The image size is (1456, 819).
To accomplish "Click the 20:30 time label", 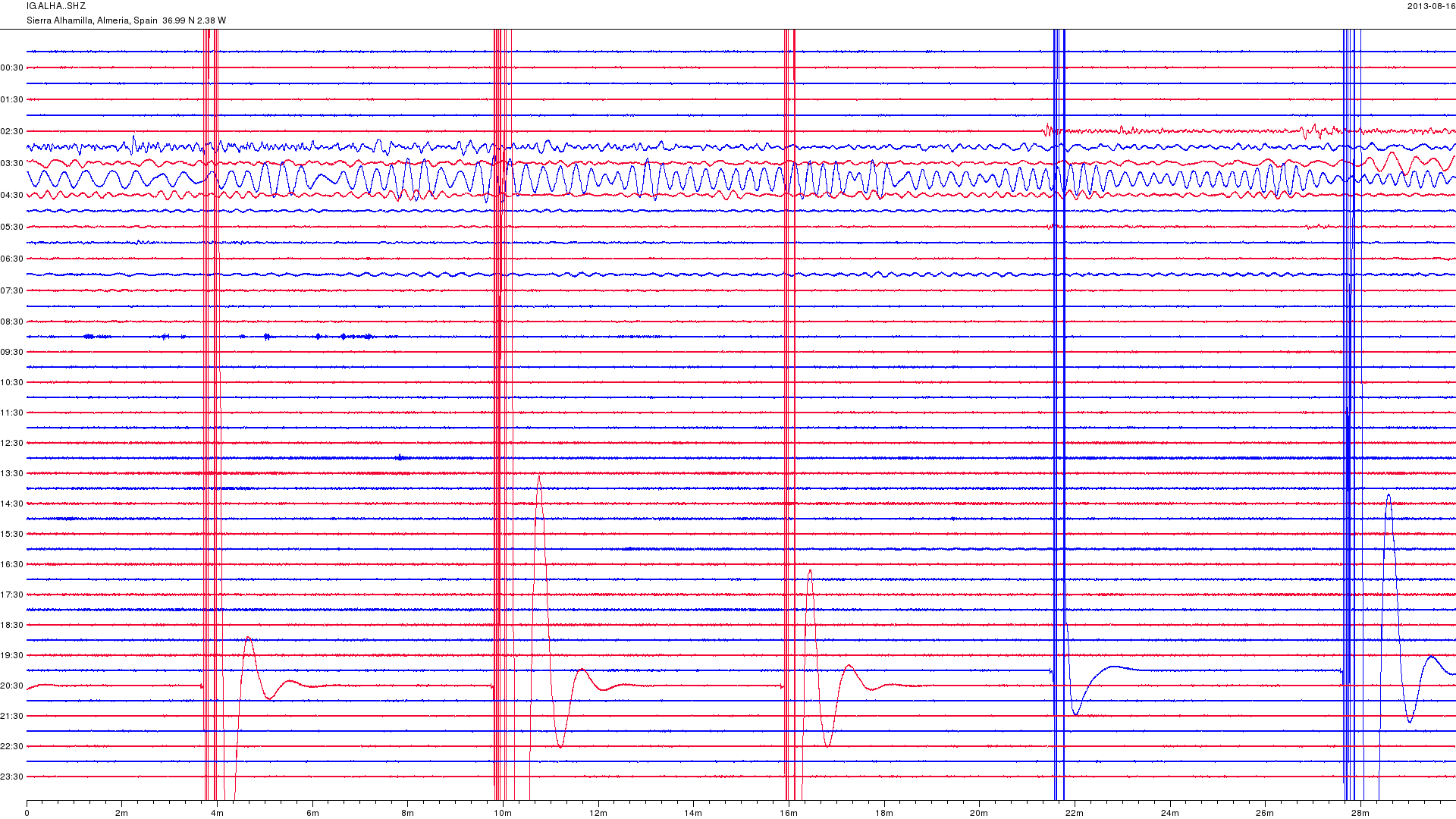I will (12, 686).
